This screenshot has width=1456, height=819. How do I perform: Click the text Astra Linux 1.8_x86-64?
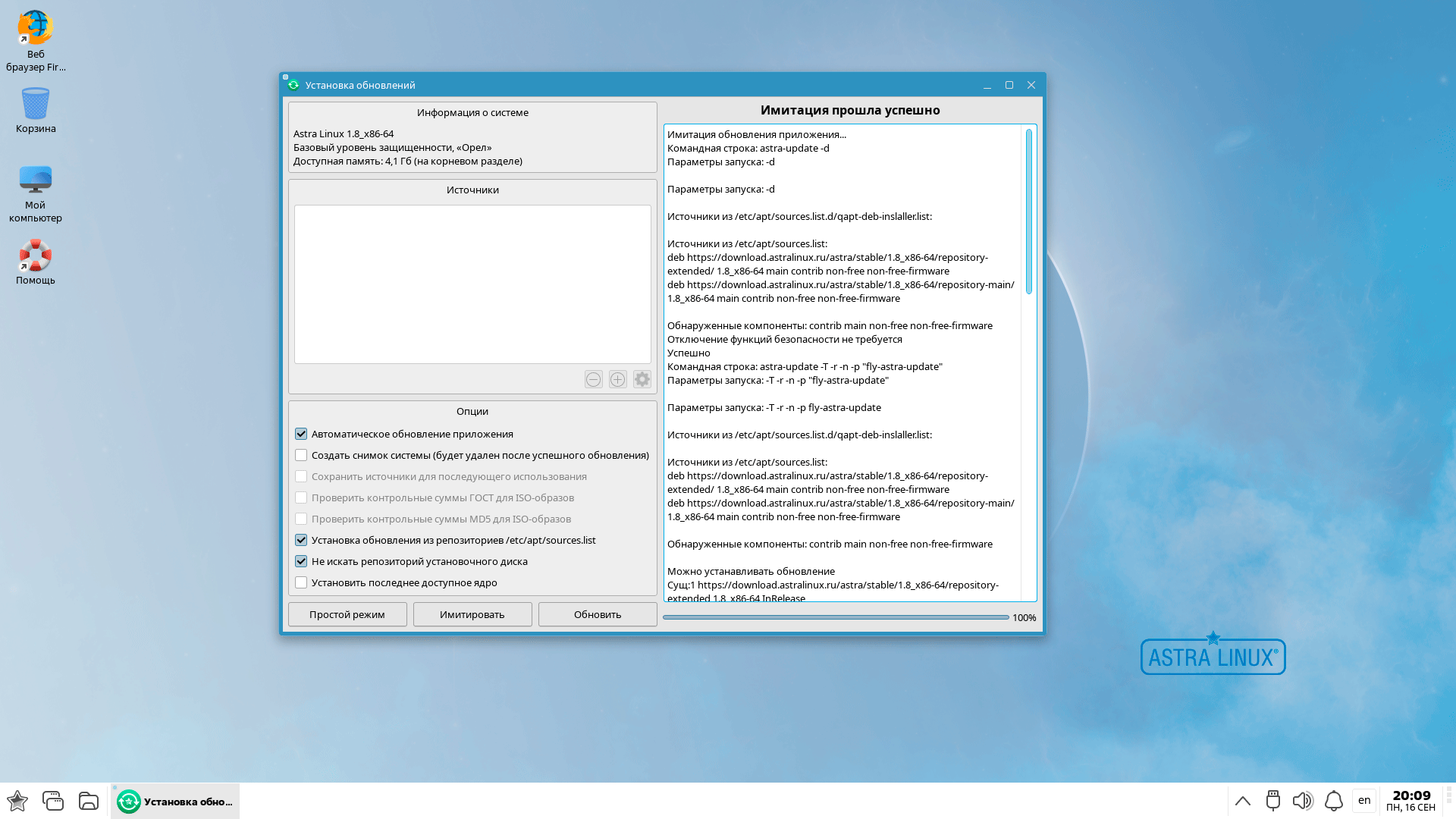tap(344, 133)
